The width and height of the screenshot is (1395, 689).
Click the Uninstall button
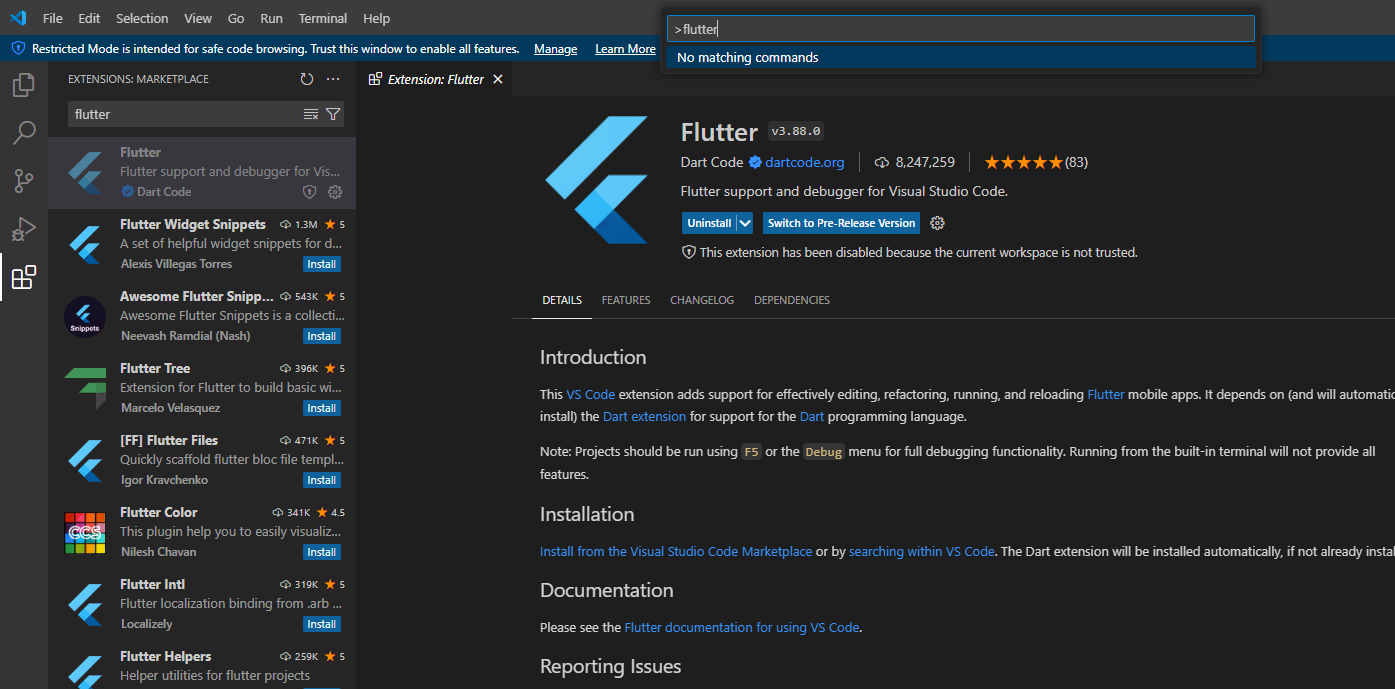[709, 223]
